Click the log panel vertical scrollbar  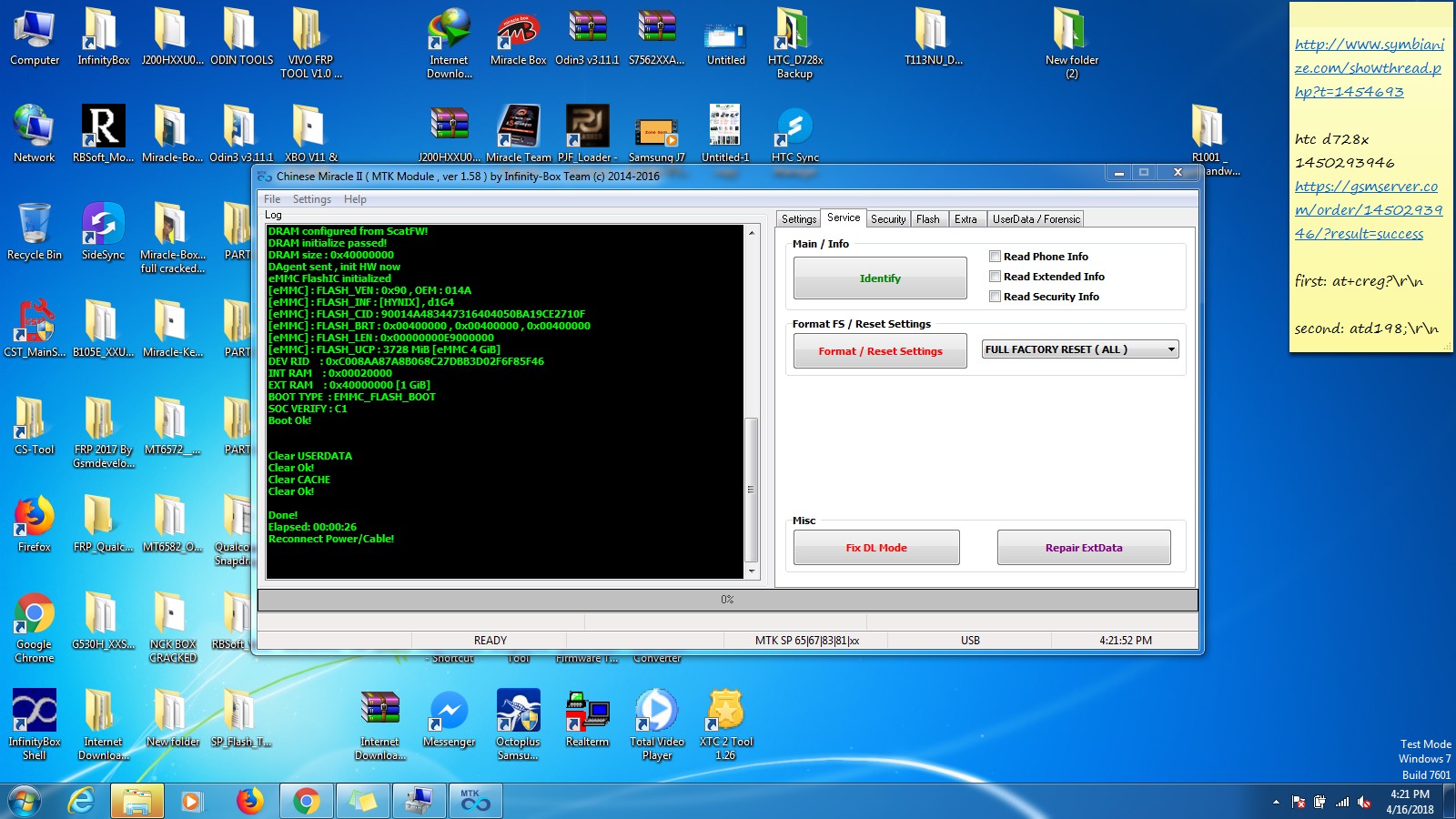pyautogui.click(x=751, y=401)
